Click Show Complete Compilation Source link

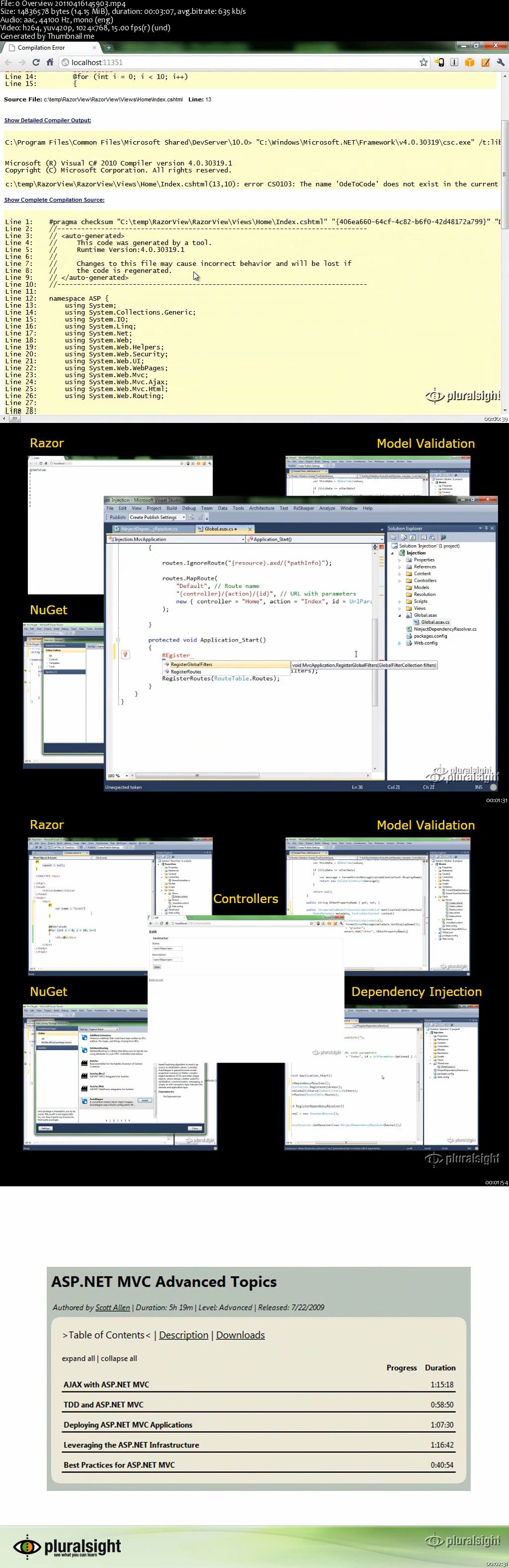pyautogui.click(x=54, y=200)
